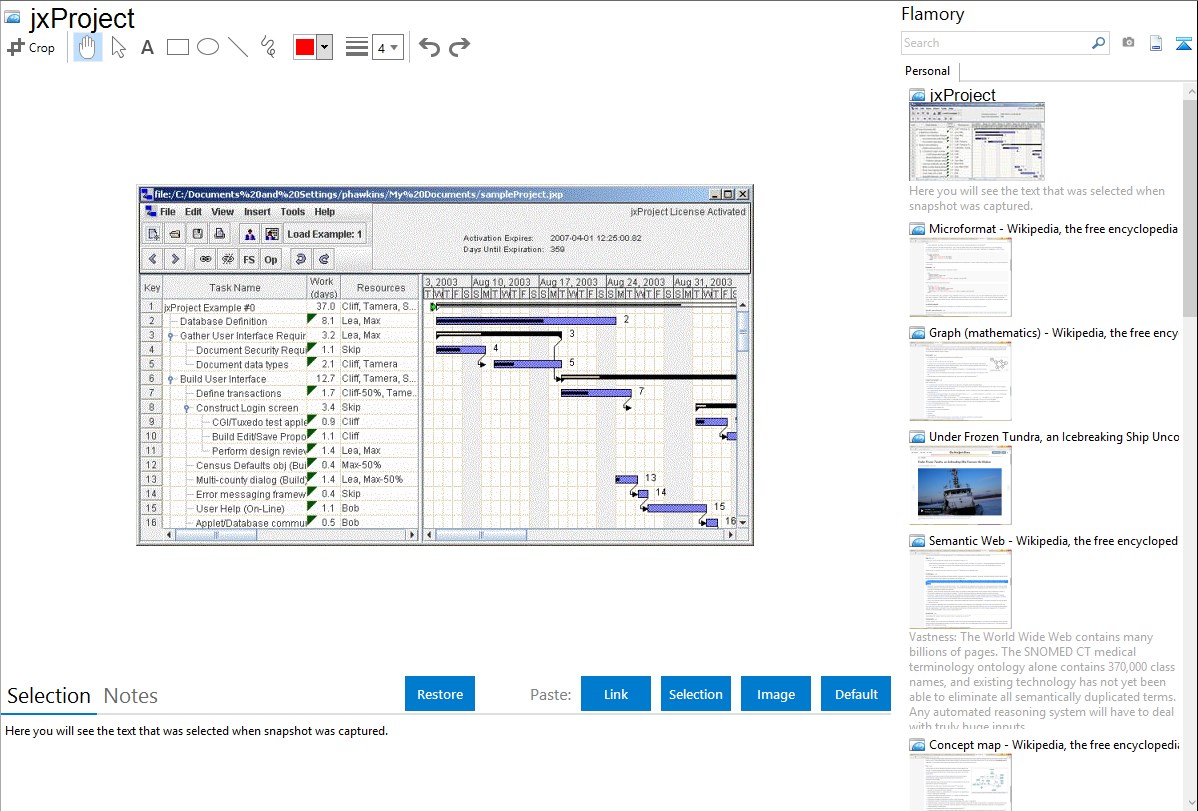Choose the freehand squiggle tool
The height and width of the screenshot is (811, 1198).
click(x=268, y=47)
